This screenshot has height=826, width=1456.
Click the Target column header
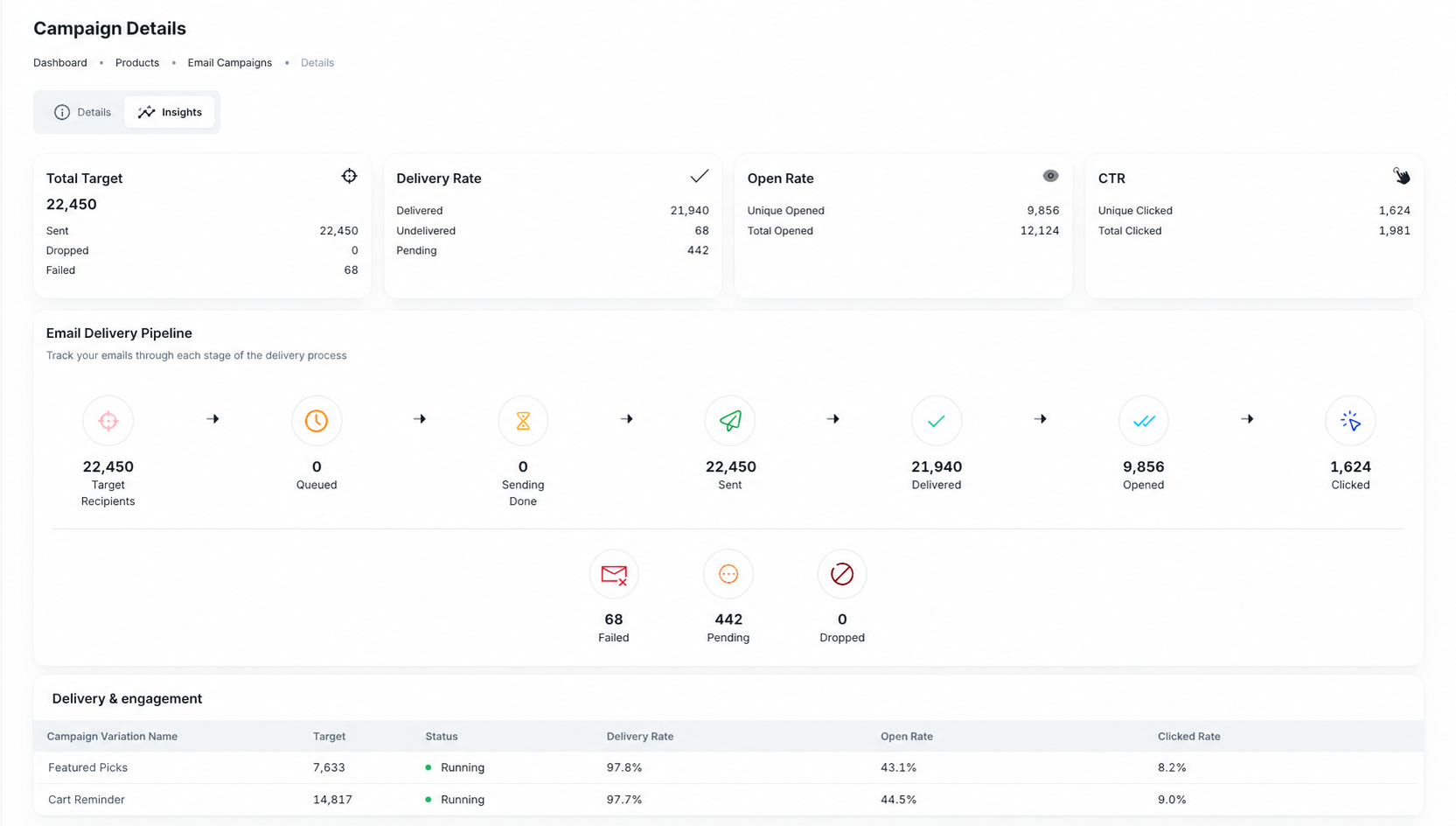pos(329,737)
